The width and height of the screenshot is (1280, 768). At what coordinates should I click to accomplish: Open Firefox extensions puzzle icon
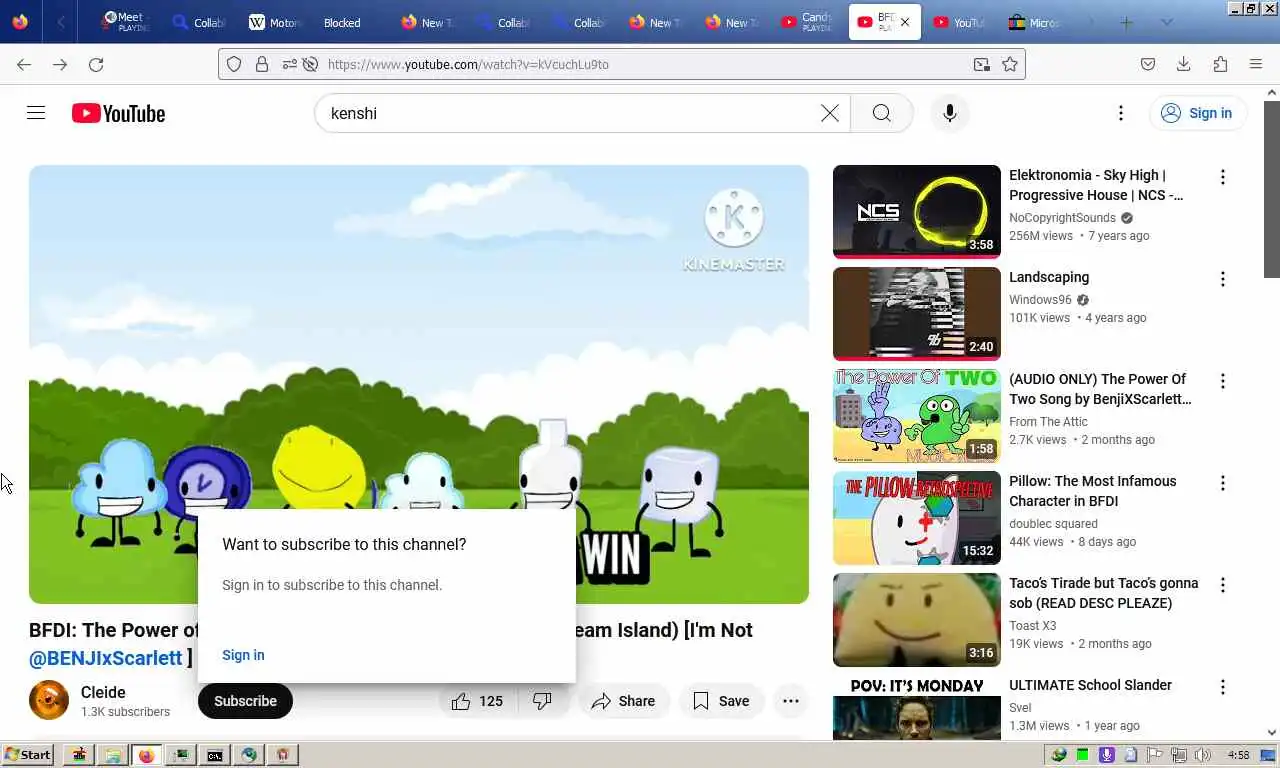1220,64
